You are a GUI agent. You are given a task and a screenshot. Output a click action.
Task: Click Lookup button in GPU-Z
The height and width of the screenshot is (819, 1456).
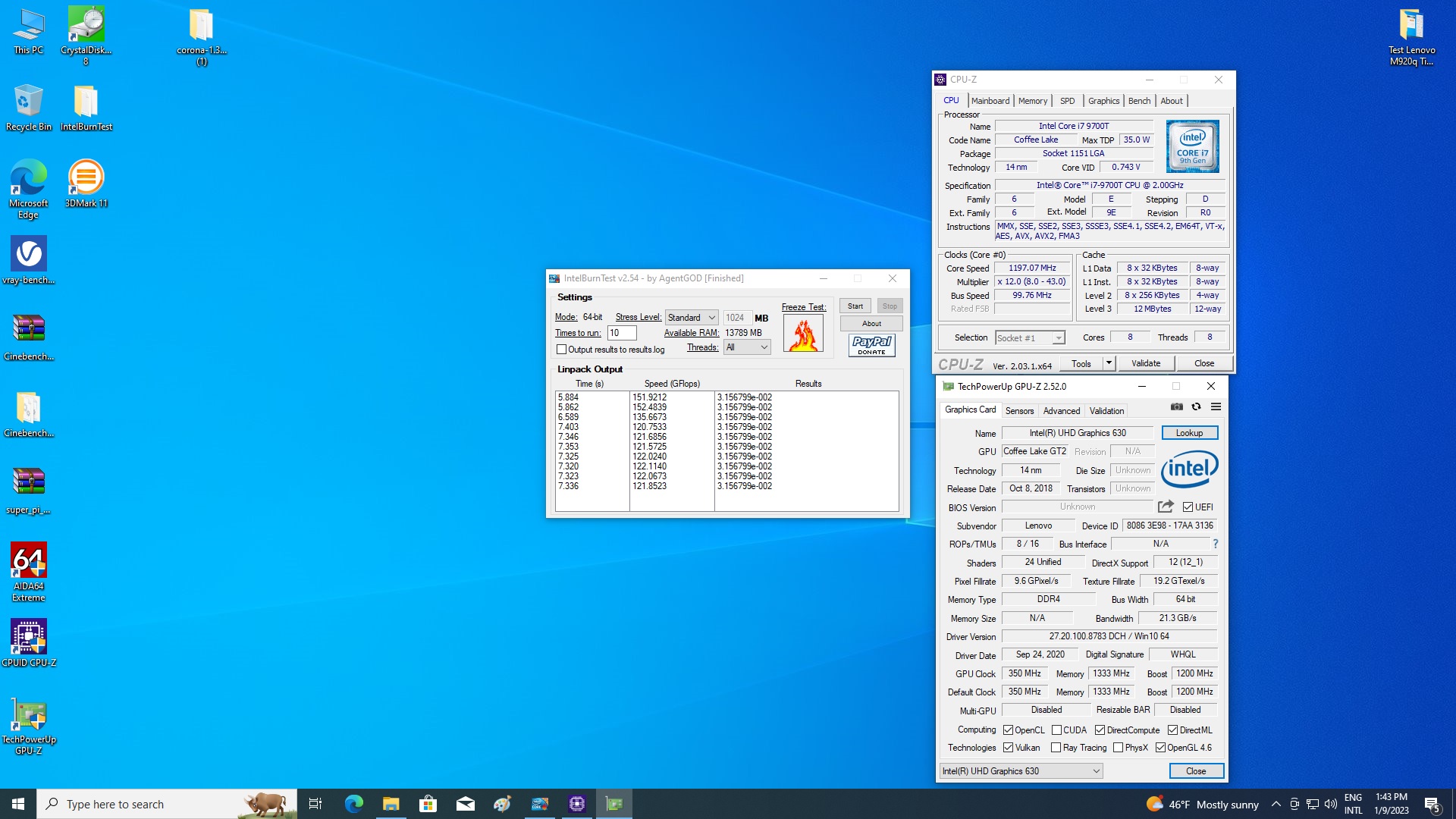click(x=1189, y=433)
